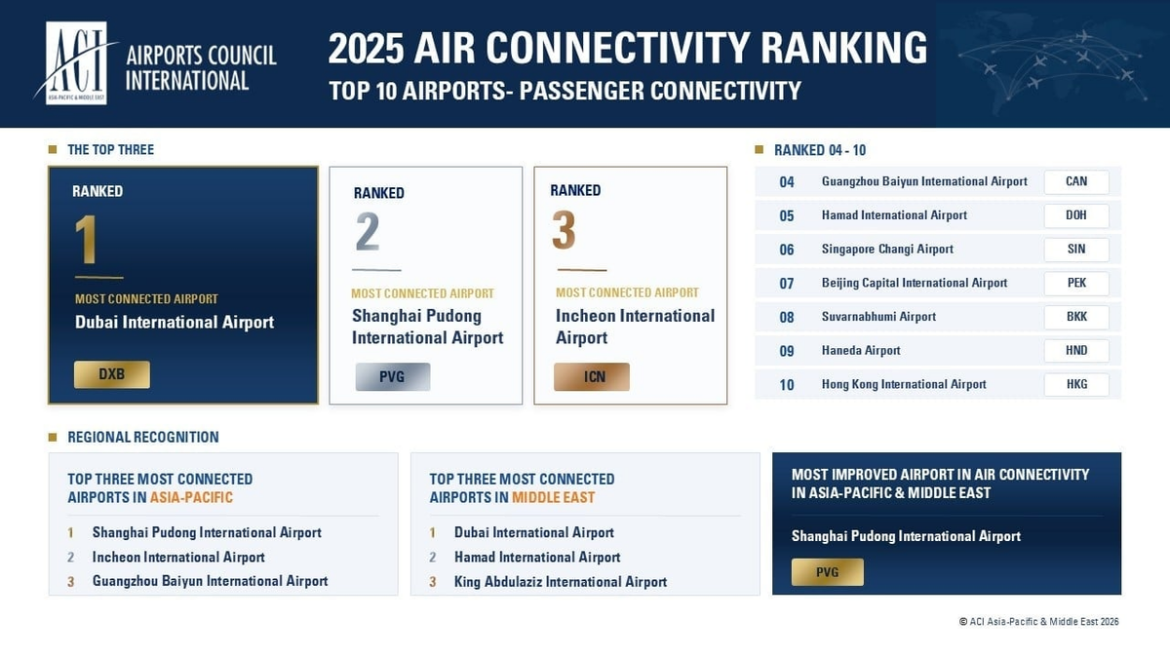1170x658 pixels.
Task: Click 'MOST CONNECTED AIRPORT' label in rank 2 card
Action: (422, 294)
